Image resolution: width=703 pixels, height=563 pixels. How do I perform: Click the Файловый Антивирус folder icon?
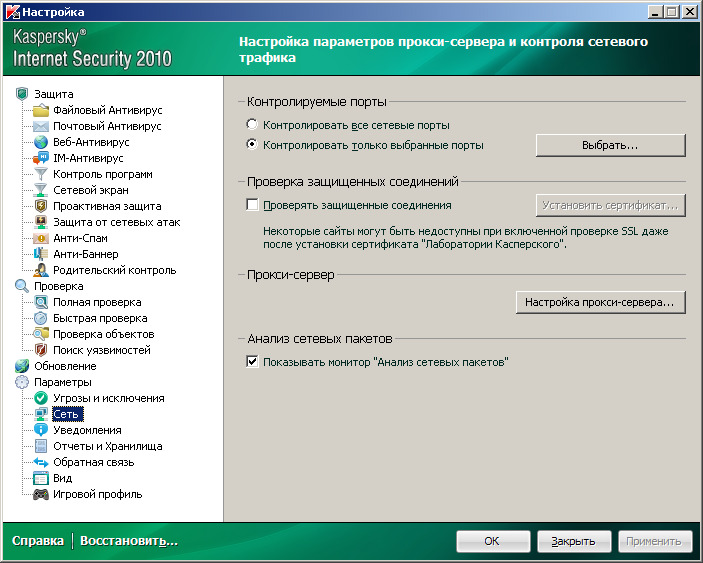click(x=41, y=110)
